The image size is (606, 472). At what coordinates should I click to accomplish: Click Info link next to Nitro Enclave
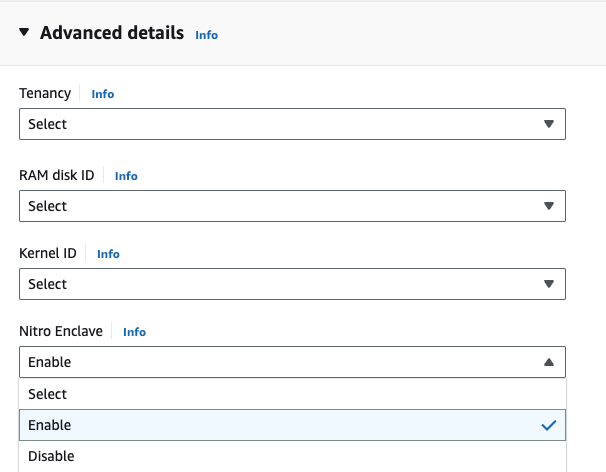pos(134,332)
